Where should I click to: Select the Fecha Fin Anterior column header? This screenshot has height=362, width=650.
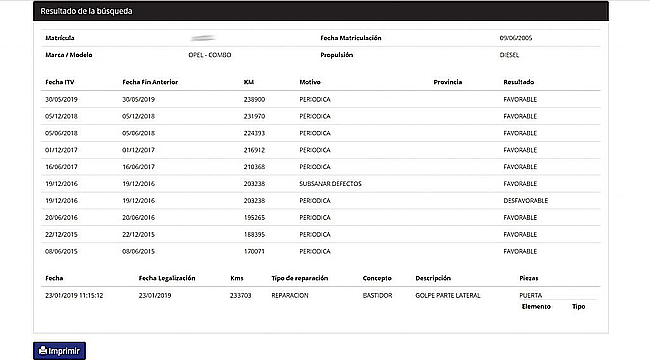tap(150, 82)
